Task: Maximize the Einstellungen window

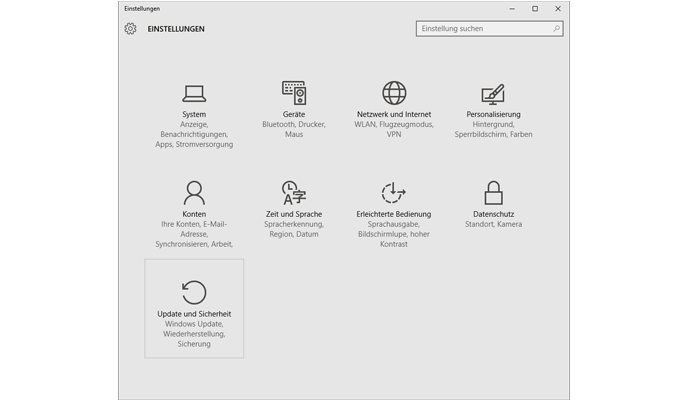Action: pos(535,8)
